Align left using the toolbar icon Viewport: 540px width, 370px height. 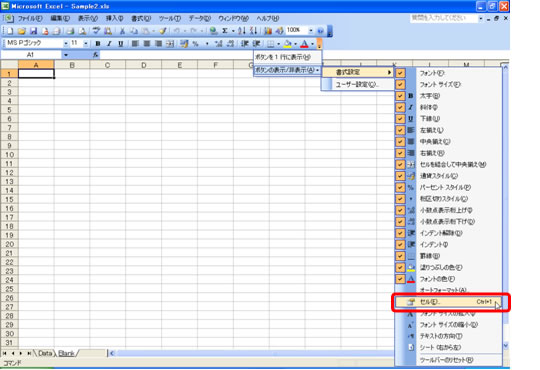135,44
